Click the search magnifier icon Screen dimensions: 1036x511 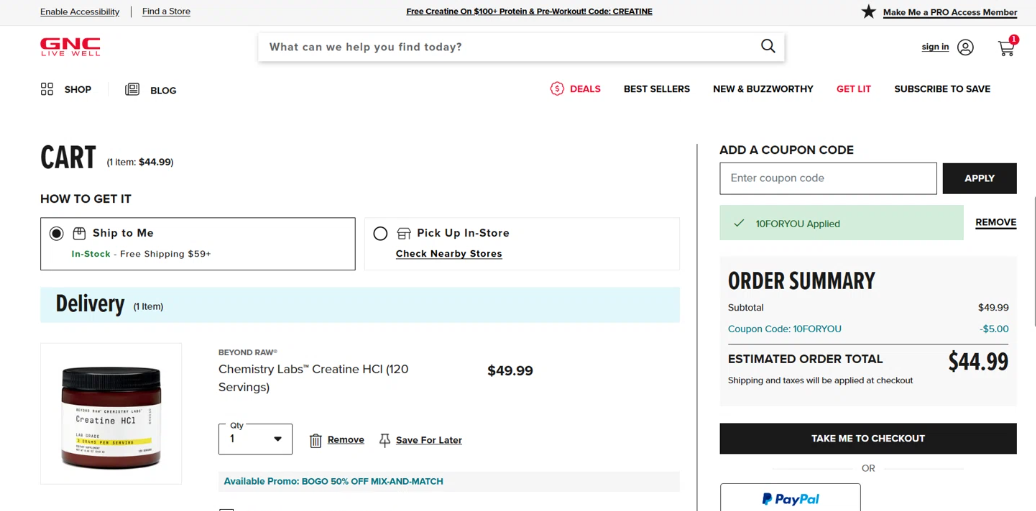coord(767,46)
